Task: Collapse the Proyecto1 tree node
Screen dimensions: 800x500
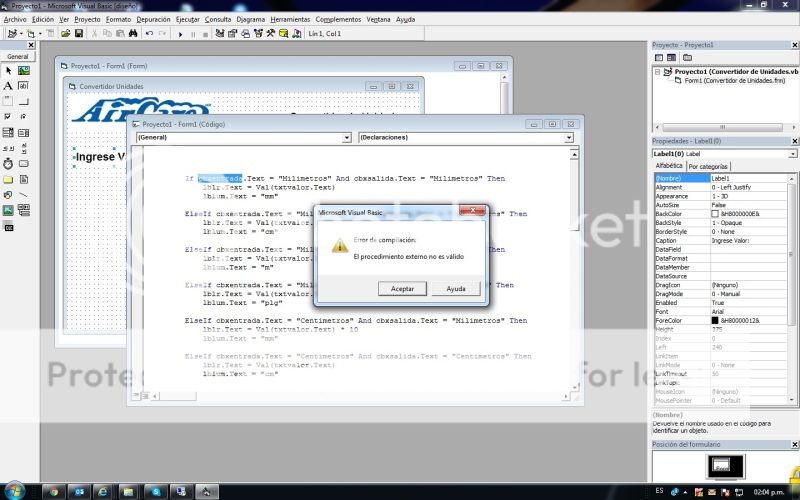Action: [658, 72]
